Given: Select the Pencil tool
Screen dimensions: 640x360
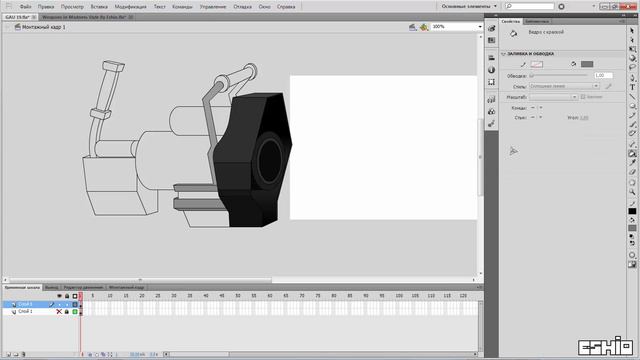Looking at the screenshot, I should coord(632,116).
